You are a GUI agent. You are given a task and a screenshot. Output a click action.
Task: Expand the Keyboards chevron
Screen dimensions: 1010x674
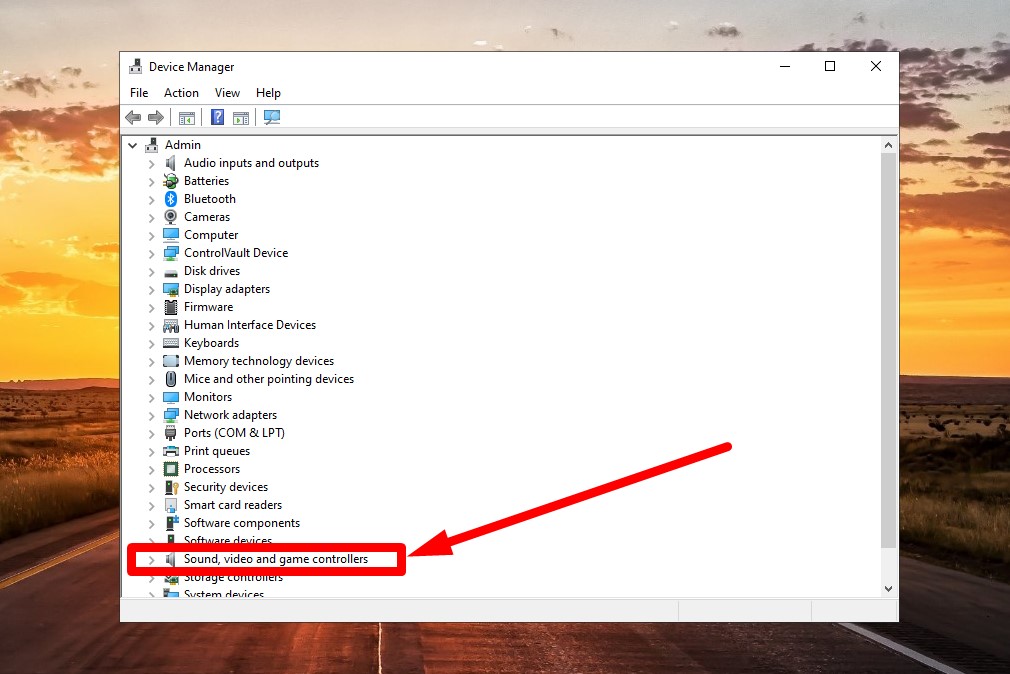click(x=151, y=343)
